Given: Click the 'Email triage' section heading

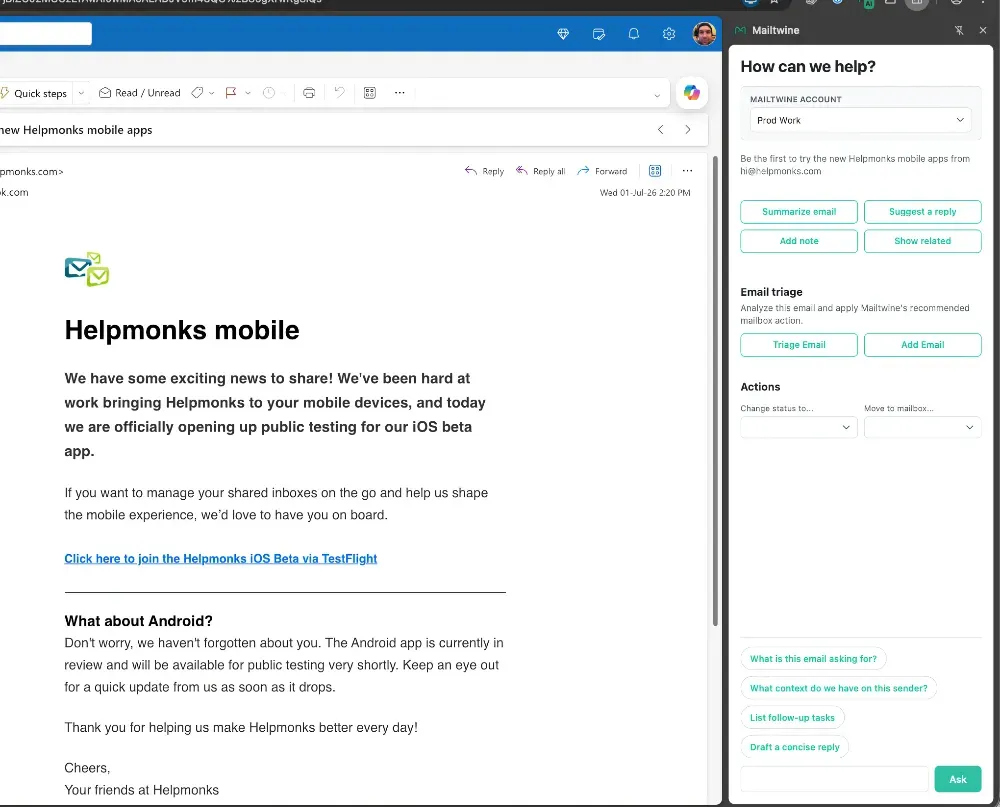Looking at the screenshot, I should coord(771,292).
